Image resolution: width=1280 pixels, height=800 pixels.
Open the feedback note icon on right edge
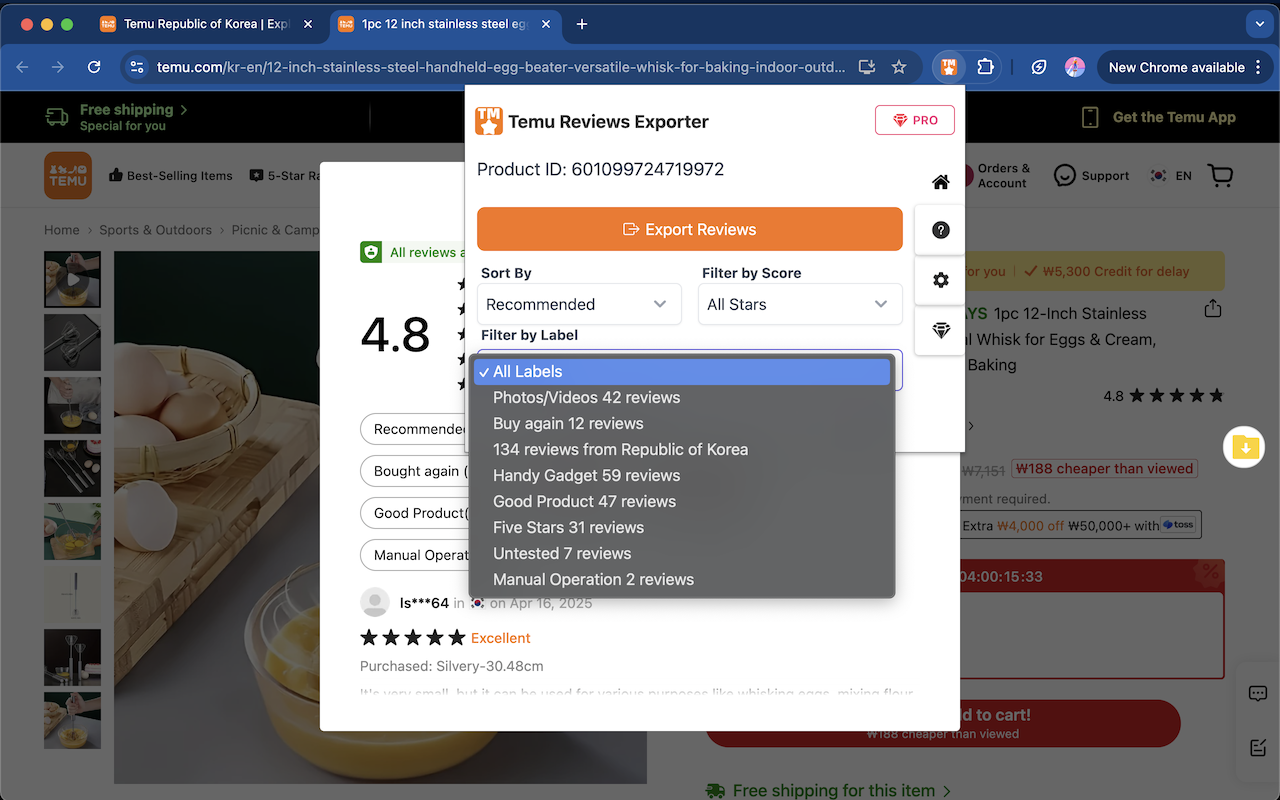coord(1258,747)
